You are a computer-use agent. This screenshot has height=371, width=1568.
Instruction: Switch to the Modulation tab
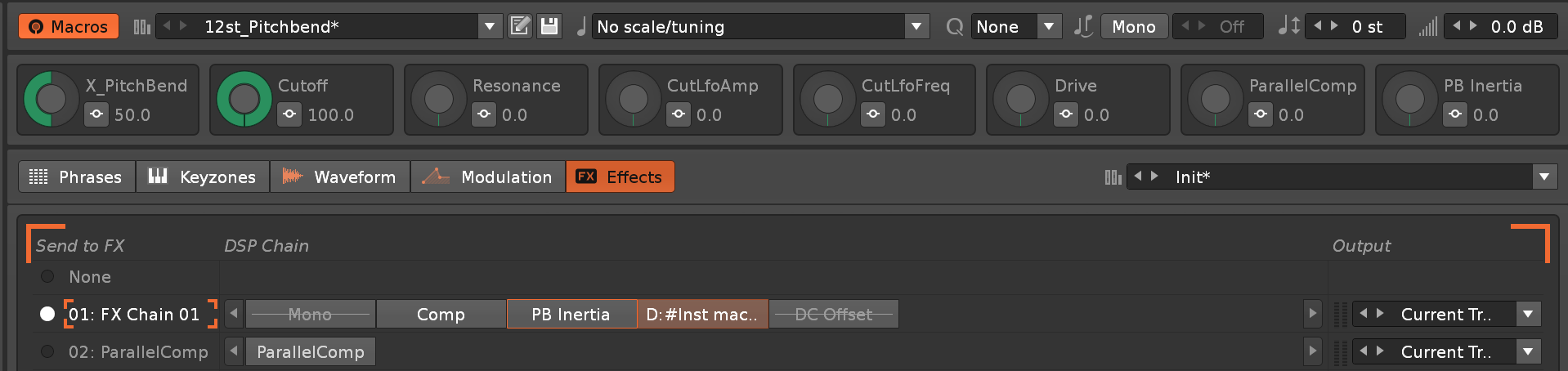[488, 177]
